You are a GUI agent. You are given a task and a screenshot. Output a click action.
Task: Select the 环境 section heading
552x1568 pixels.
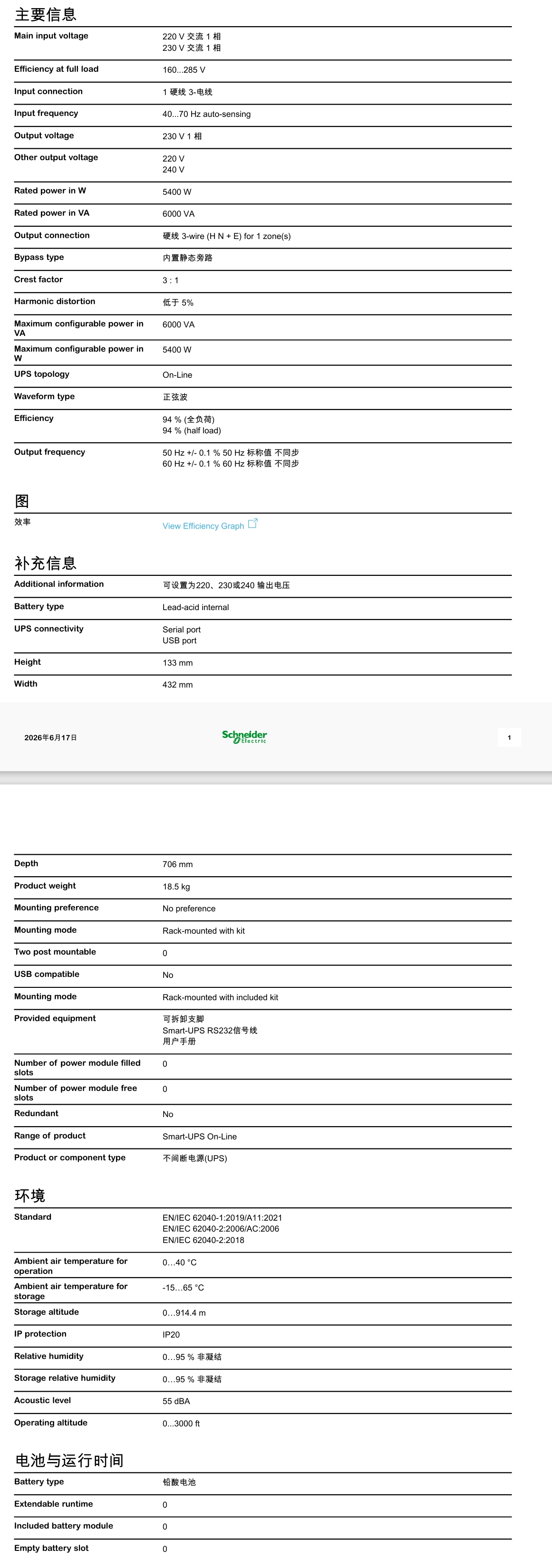pyautogui.click(x=30, y=1195)
